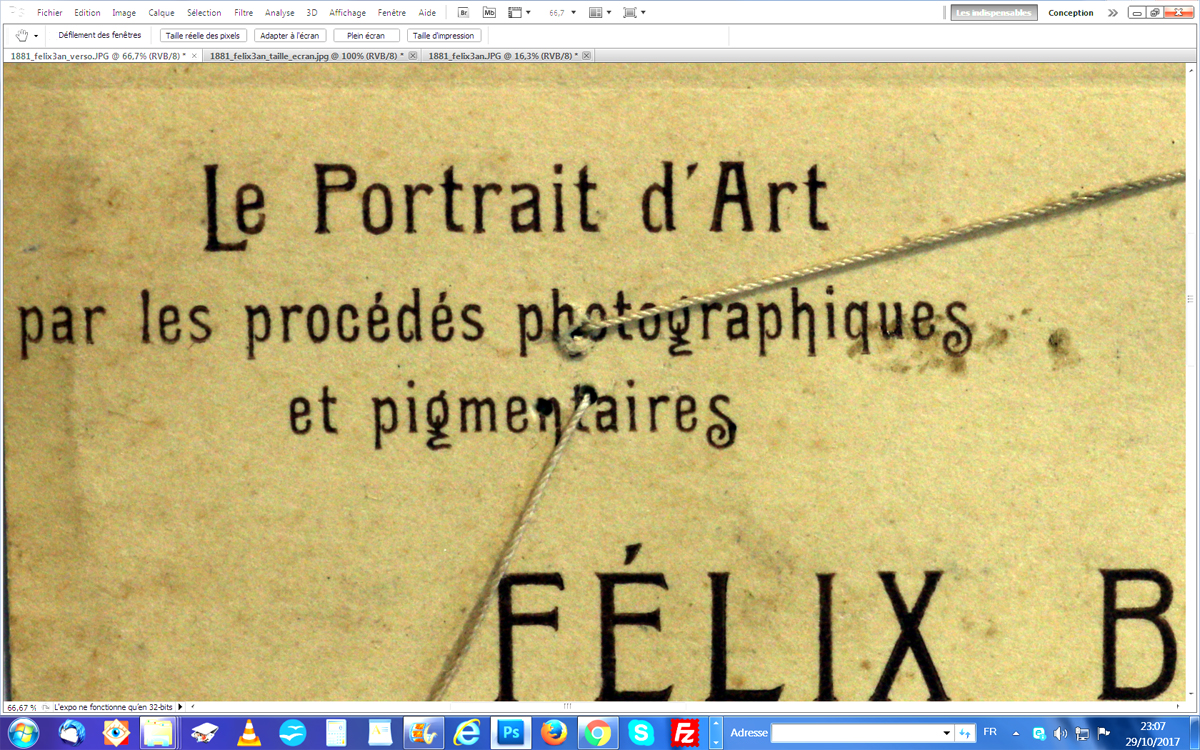Image resolution: width=1200 pixels, height=750 pixels.
Task: Click the network tray icon
Action: [x=1082, y=733]
